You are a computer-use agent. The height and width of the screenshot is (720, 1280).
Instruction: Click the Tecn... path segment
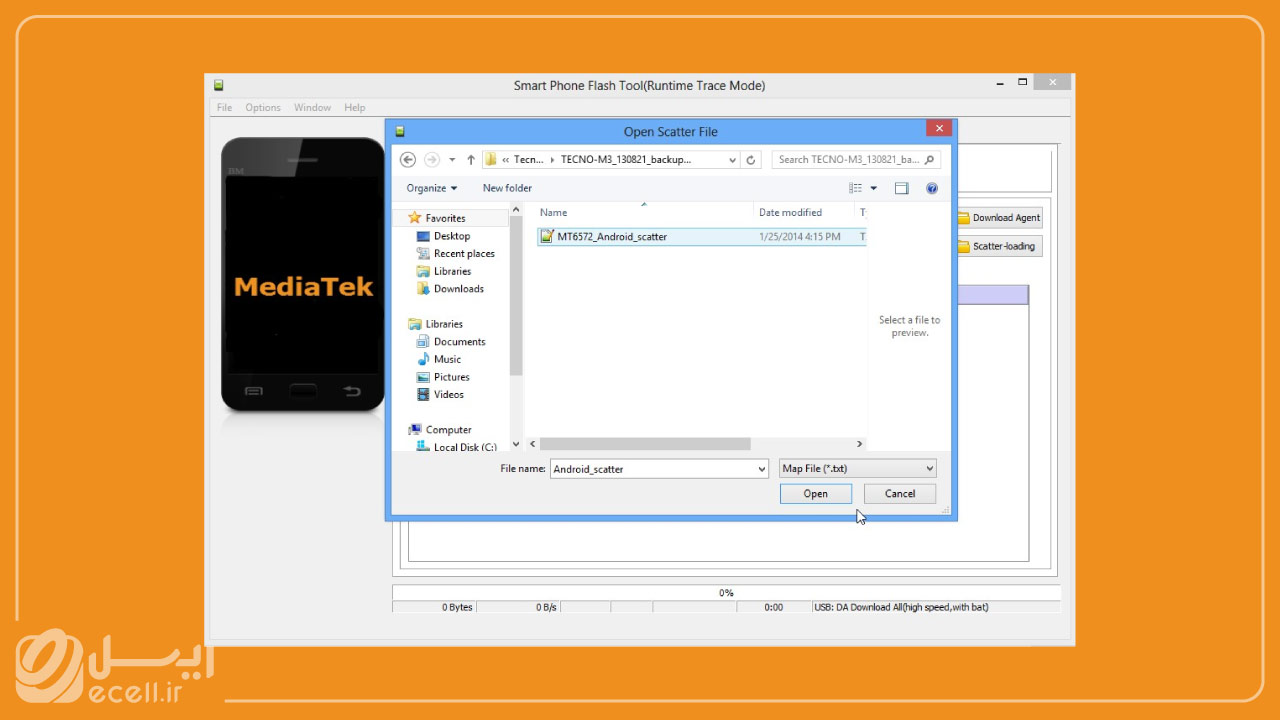(x=529, y=160)
